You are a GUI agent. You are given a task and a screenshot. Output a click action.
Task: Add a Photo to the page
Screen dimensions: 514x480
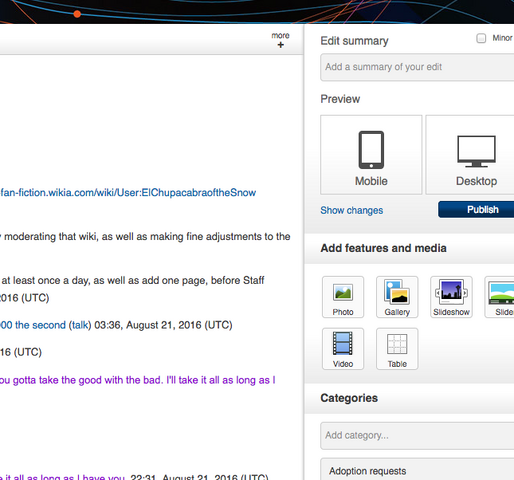[343, 297]
